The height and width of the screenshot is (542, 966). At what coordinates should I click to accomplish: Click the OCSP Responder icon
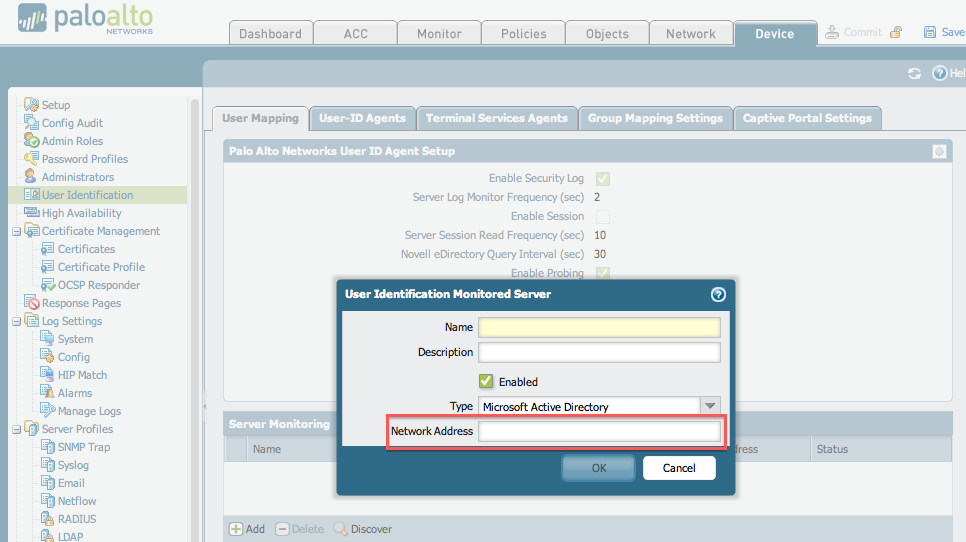pos(48,285)
